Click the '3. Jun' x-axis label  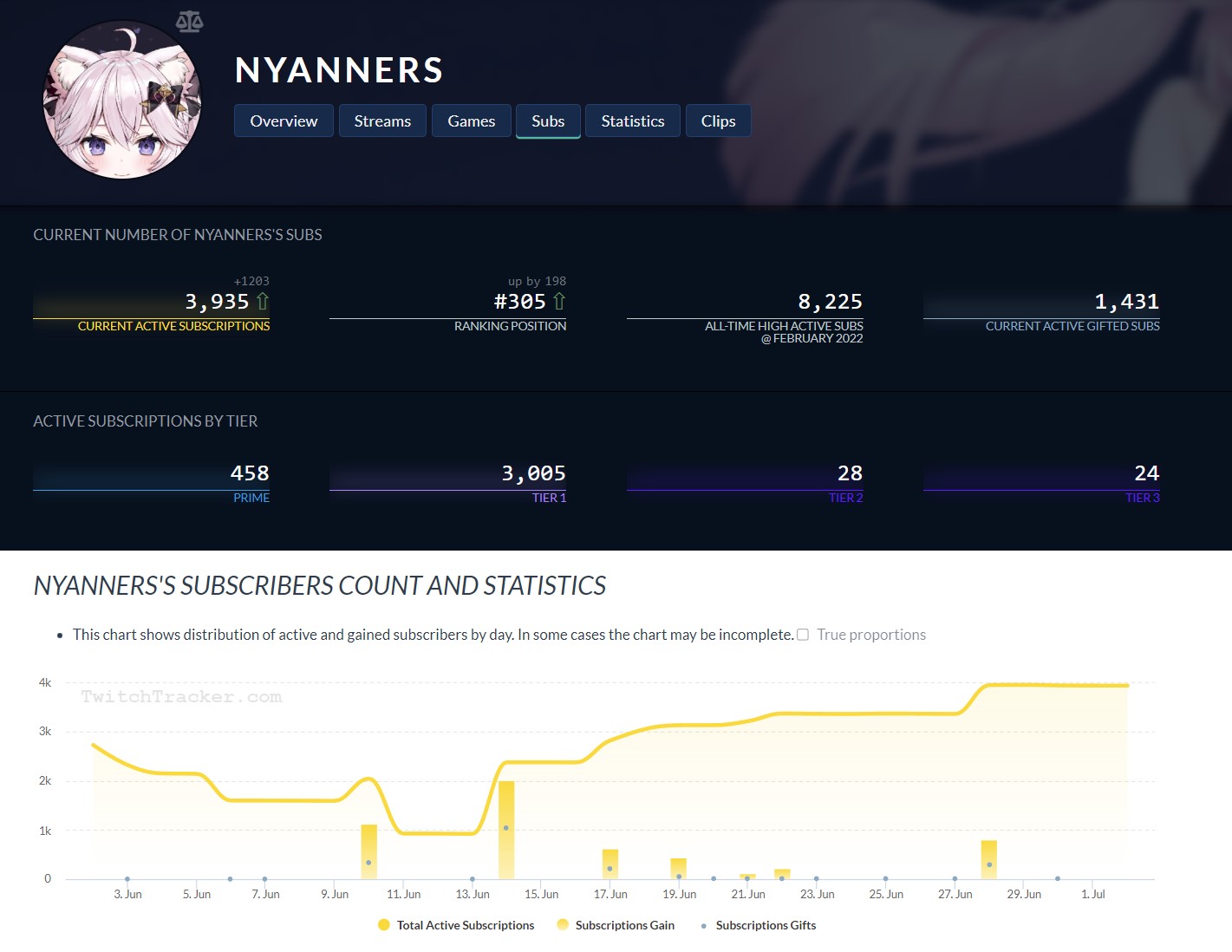pyautogui.click(x=127, y=894)
